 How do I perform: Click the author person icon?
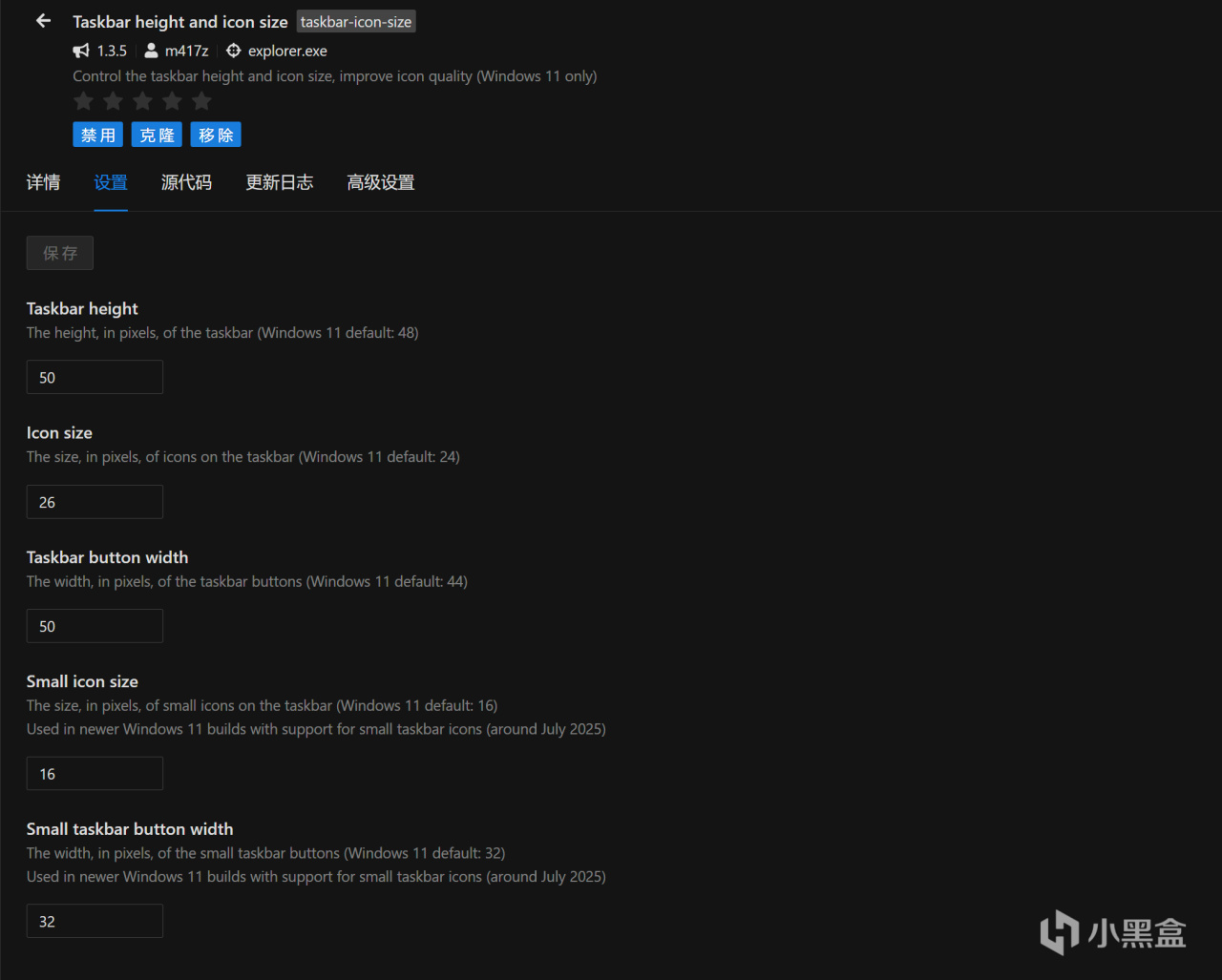(x=151, y=51)
